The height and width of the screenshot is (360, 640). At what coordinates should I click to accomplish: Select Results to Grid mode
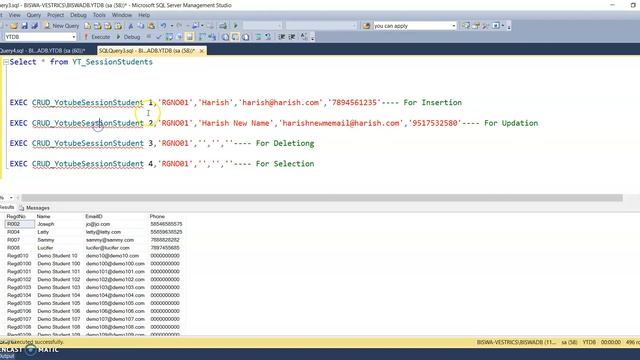coord(236,37)
